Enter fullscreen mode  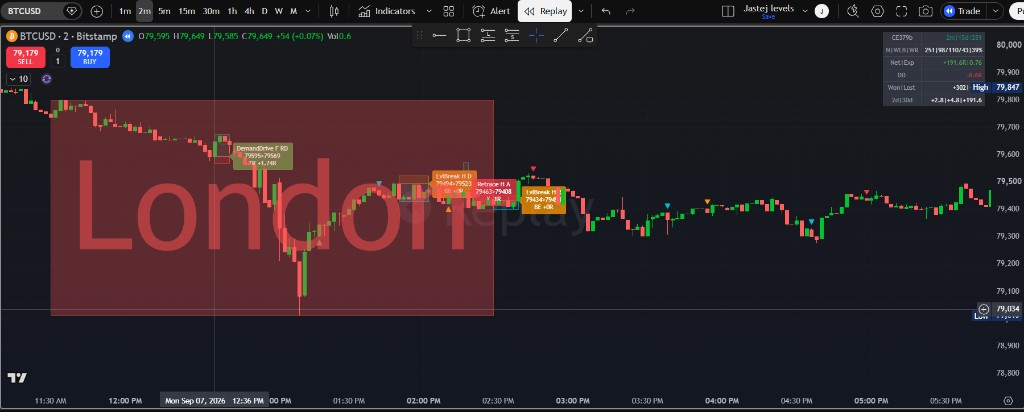point(902,11)
